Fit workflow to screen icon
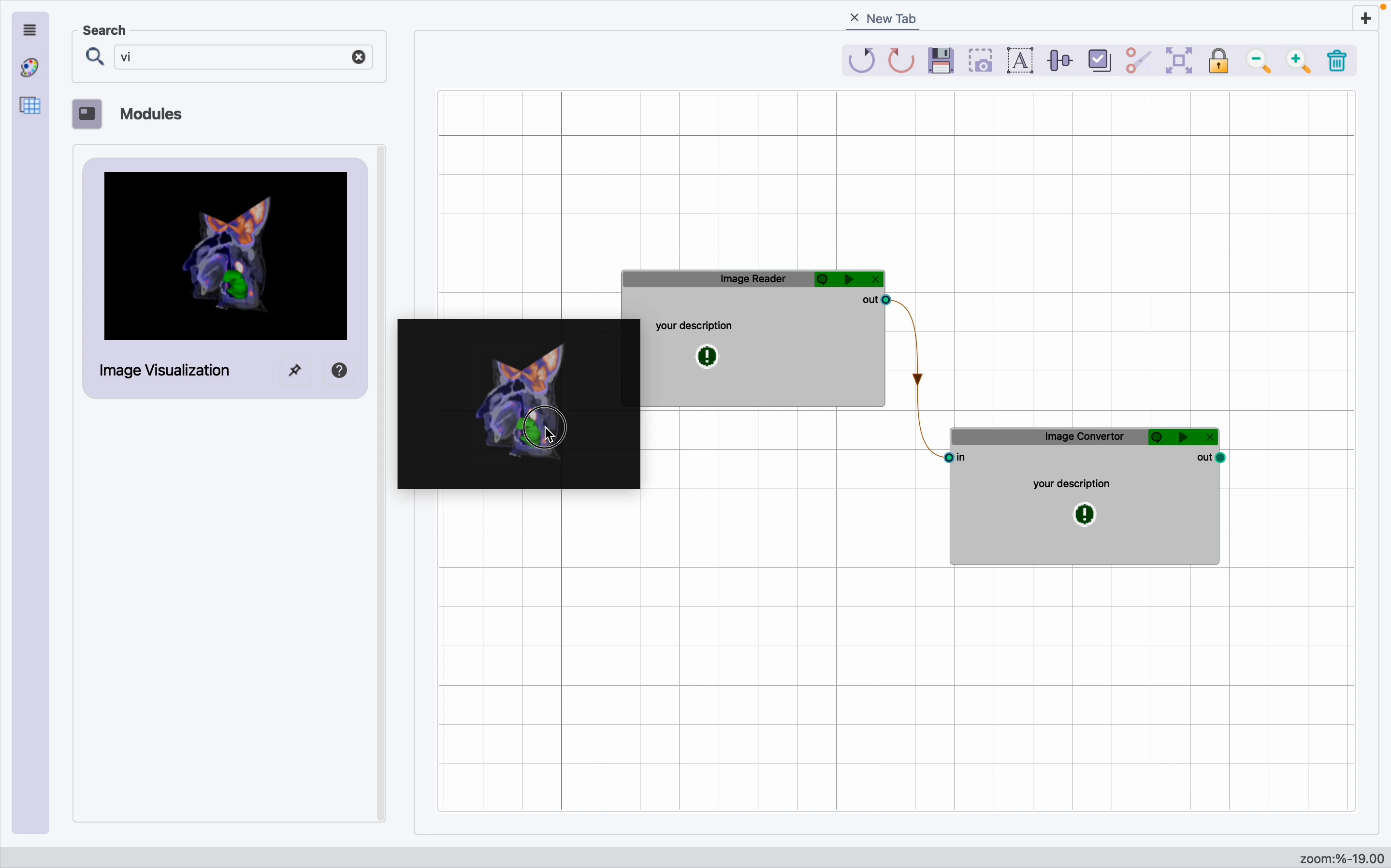This screenshot has width=1391, height=868. coord(1179,60)
